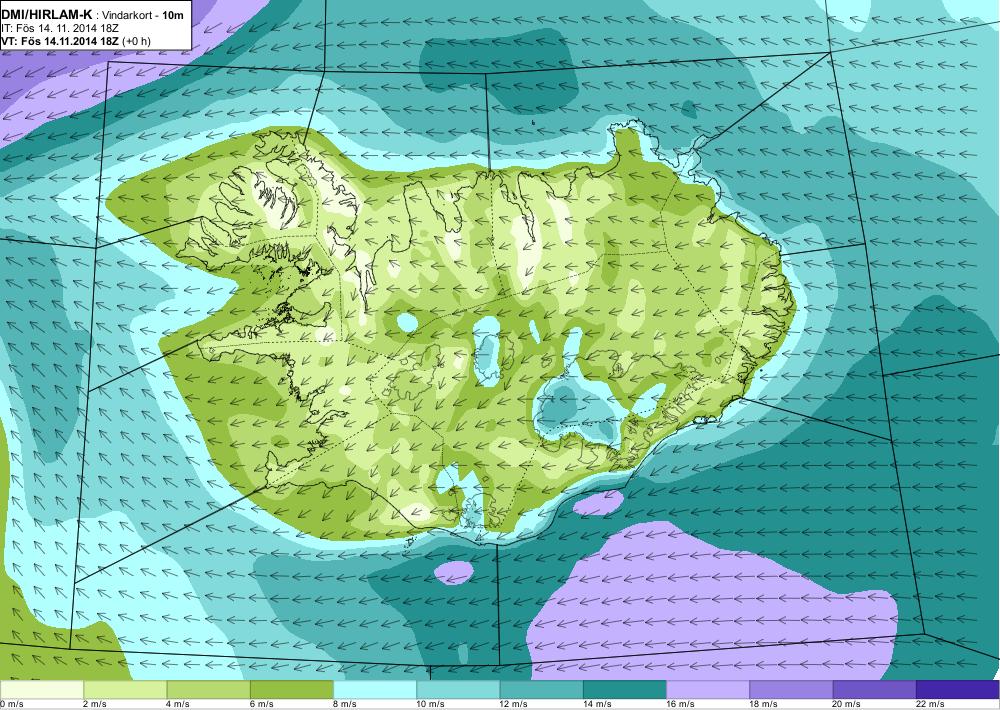Image resolution: width=1000 pixels, height=710 pixels.
Task: Pick the legend swatch starting at 4 m/s
Action: pos(209,689)
